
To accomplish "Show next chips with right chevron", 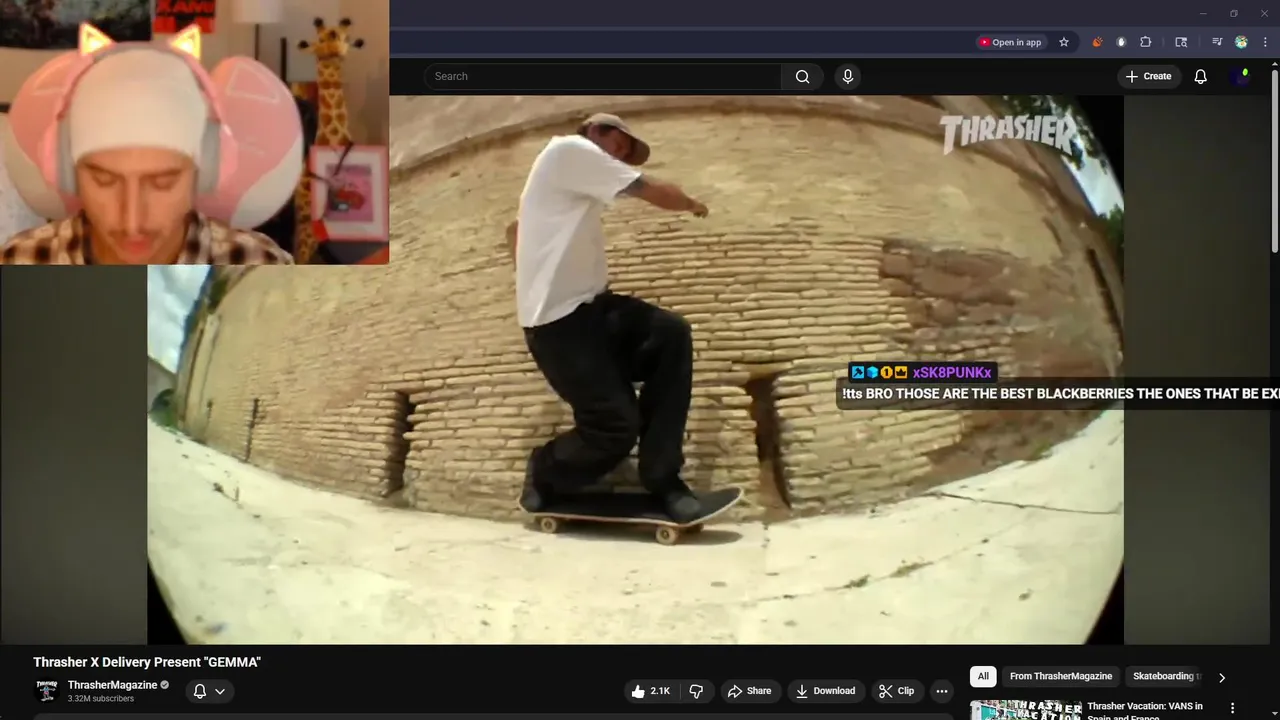I will pos(1221,678).
